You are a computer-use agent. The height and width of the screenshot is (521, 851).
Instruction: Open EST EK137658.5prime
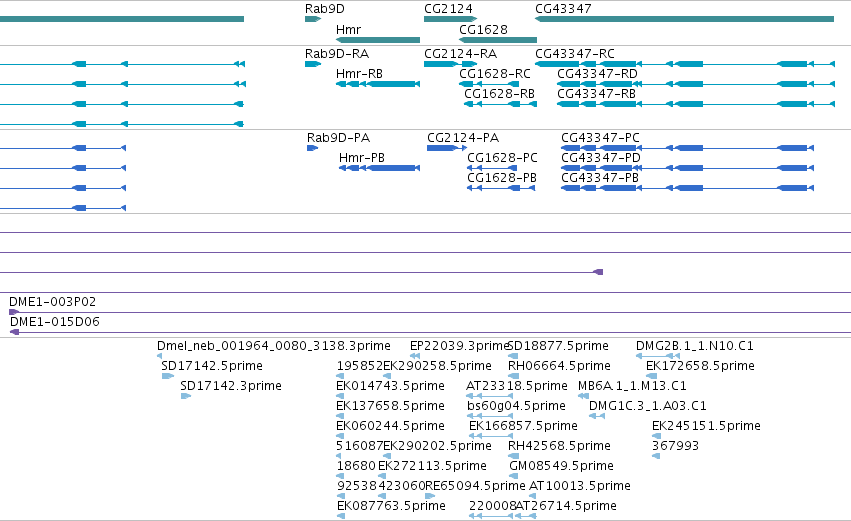pyautogui.click(x=390, y=406)
